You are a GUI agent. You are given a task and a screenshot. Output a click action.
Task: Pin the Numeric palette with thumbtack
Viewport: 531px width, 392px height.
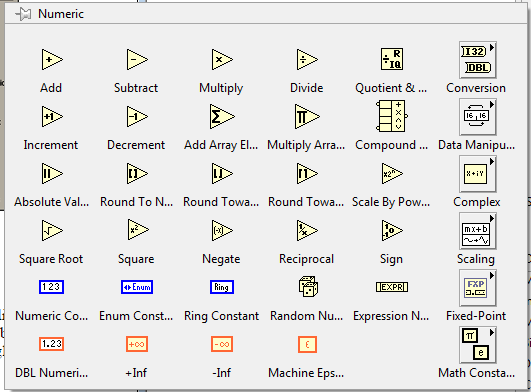click(23, 14)
